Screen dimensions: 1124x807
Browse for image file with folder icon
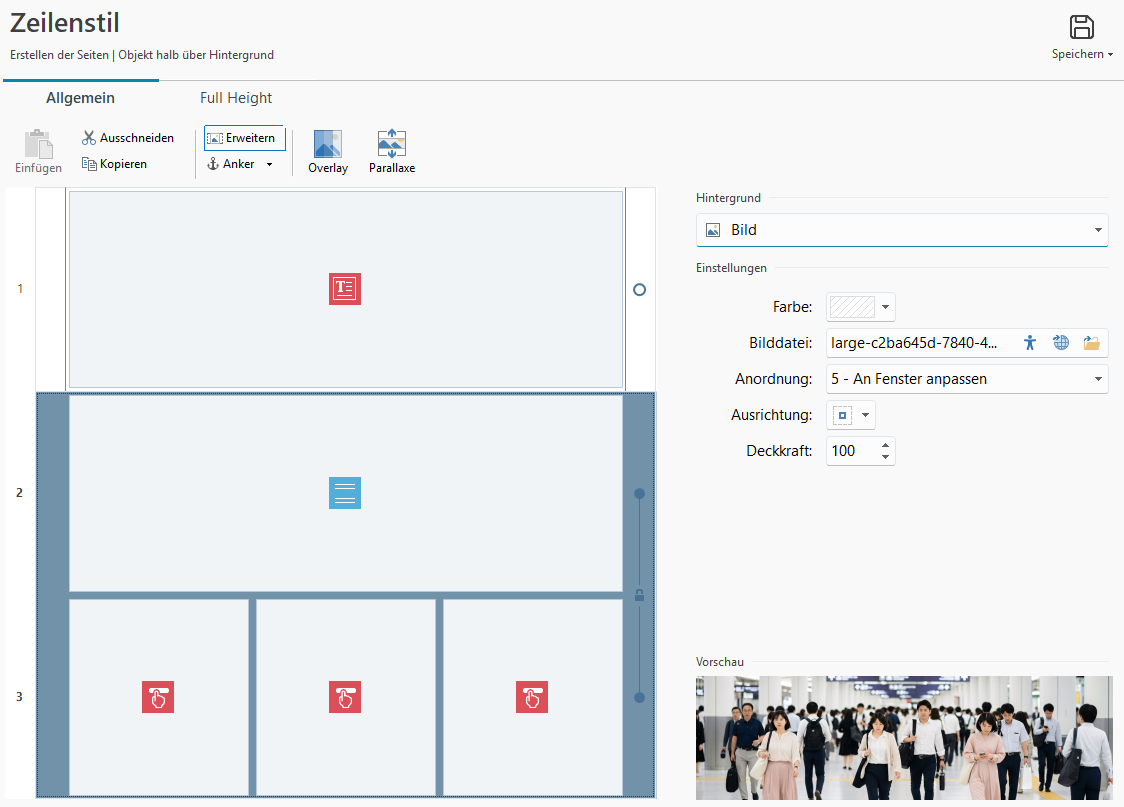(x=1091, y=343)
